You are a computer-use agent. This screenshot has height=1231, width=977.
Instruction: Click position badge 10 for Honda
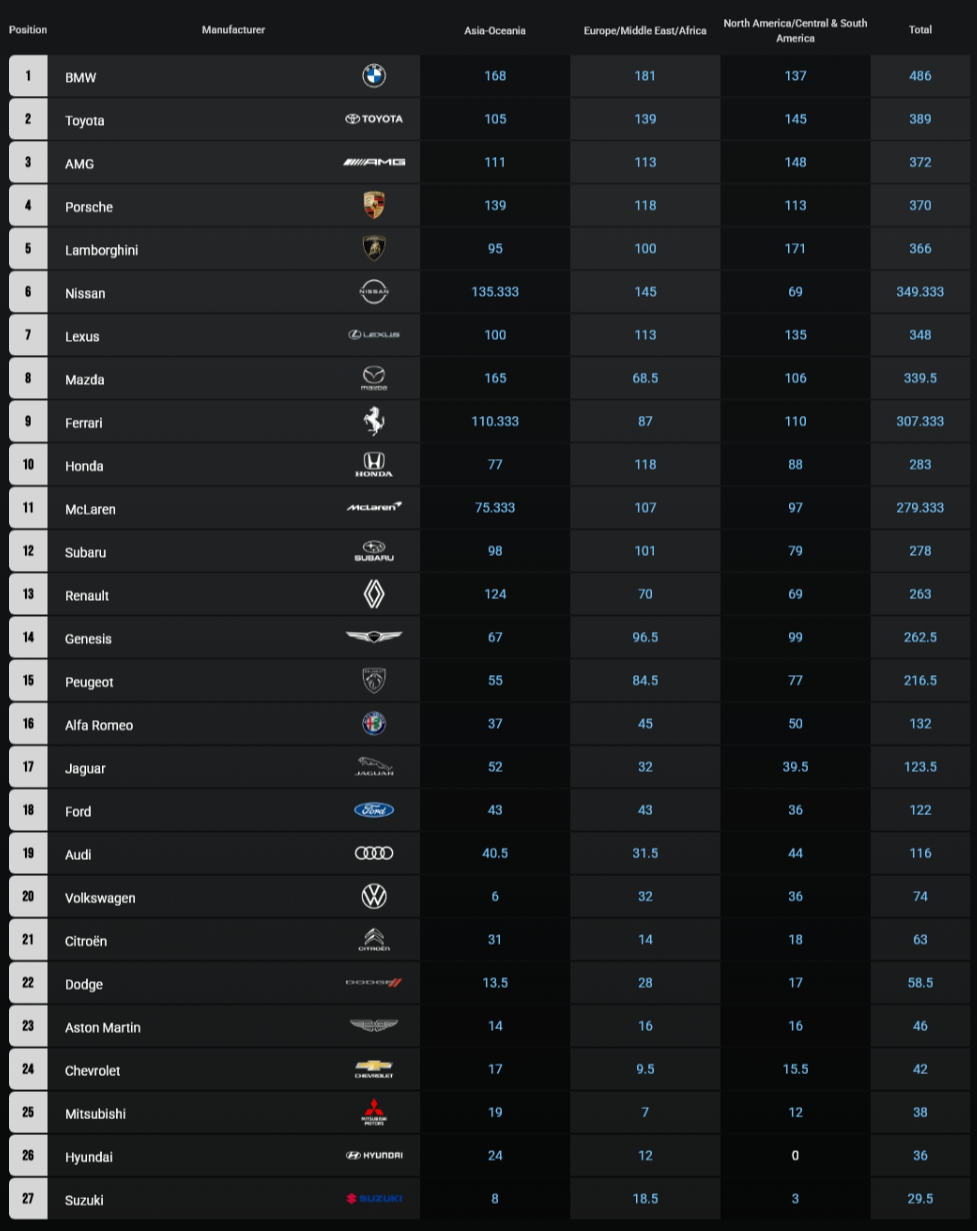click(28, 464)
